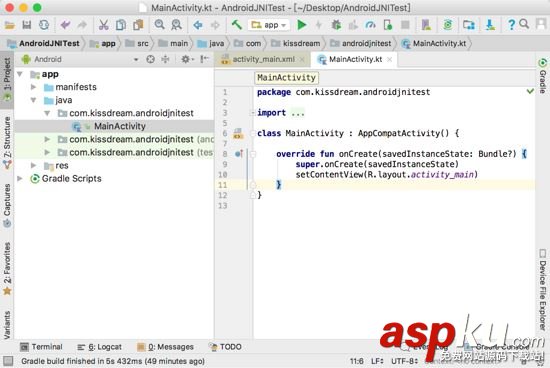Click the hide project panel icon
This screenshot has width=550, height=368.
coord(204,59)
